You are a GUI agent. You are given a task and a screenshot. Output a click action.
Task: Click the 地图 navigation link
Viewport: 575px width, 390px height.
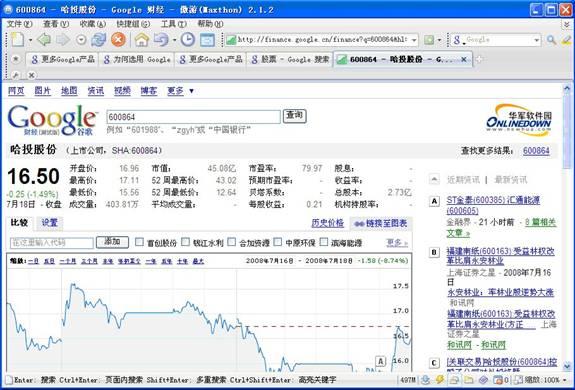(x=69, y=91)
